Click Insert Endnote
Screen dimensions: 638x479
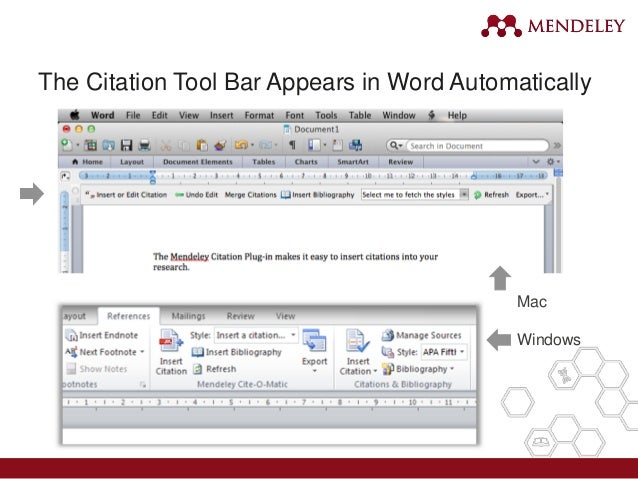pyautogui.click(x=102, y=335)
